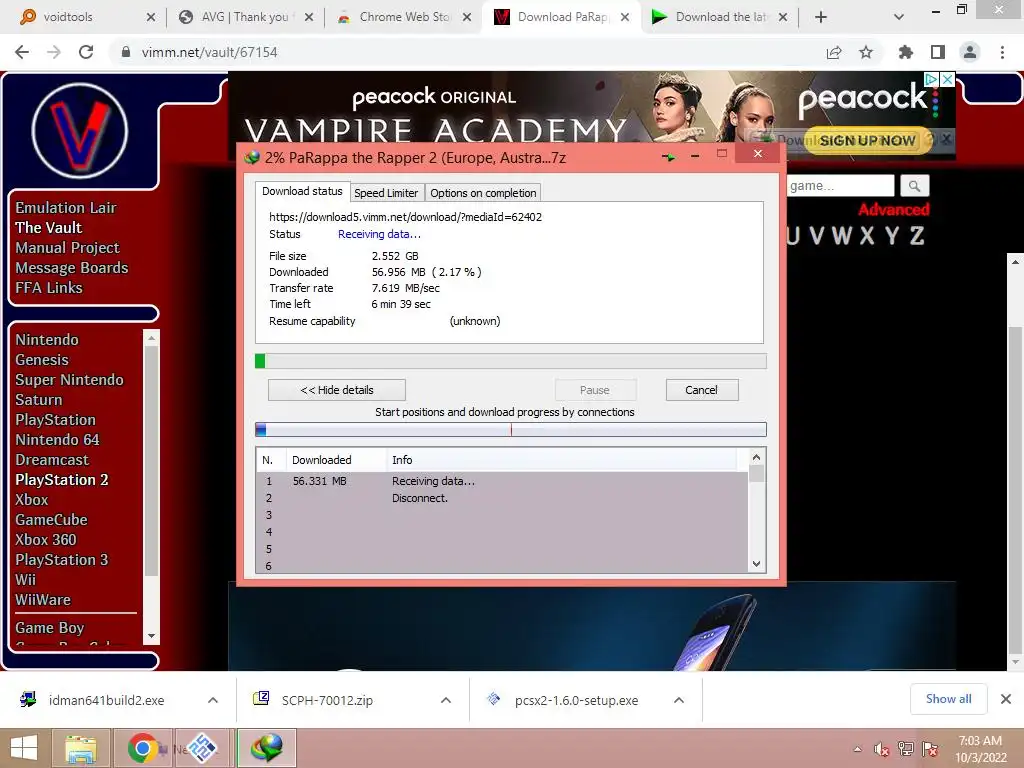Click the main download progress bar
The width and height of the screenshot is (1024, 768).
511,361
